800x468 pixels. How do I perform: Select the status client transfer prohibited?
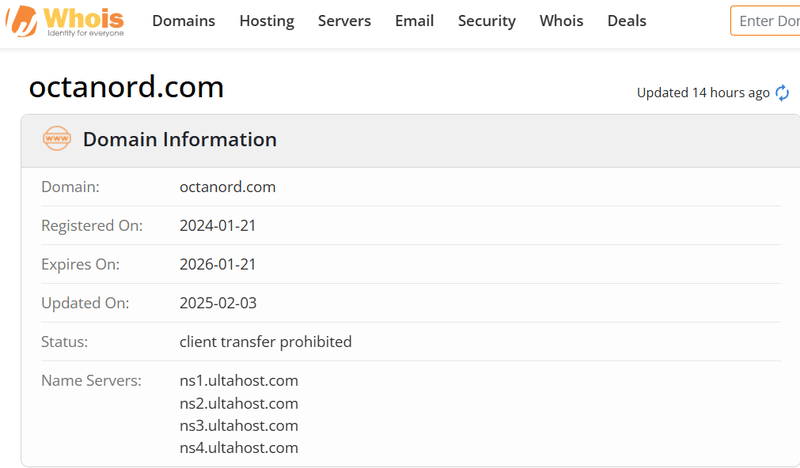pyautogui.click(x=265, y=342)
